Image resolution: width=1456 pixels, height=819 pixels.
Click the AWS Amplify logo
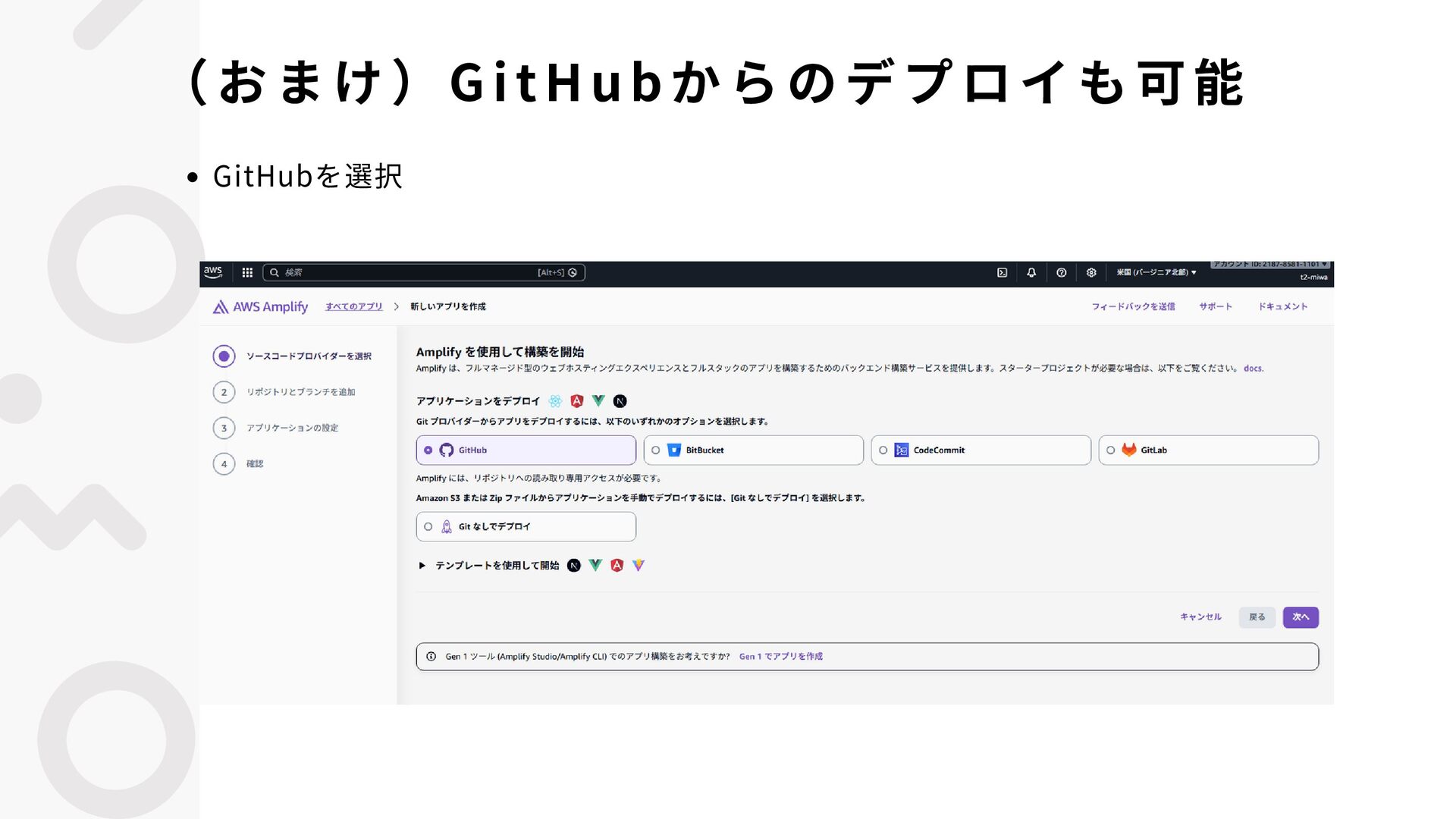coord(260,306)
